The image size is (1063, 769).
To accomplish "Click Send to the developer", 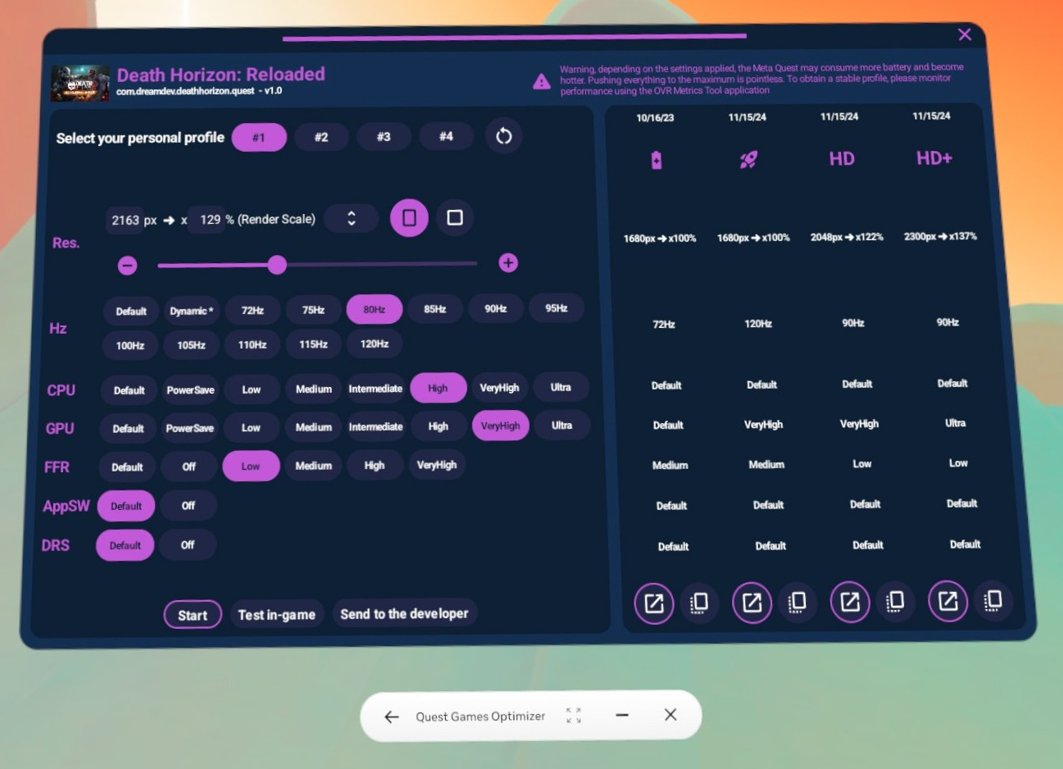I will point(404,614).
